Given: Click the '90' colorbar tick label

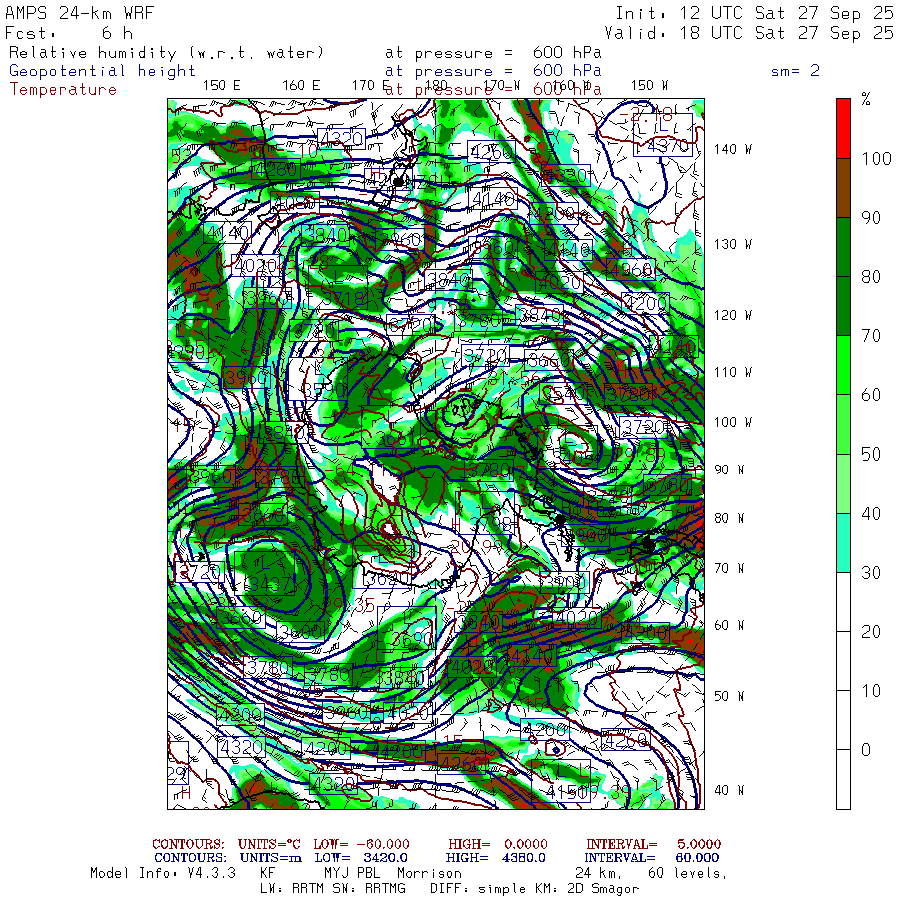Looking at the screenshot, I should [871, 218].
